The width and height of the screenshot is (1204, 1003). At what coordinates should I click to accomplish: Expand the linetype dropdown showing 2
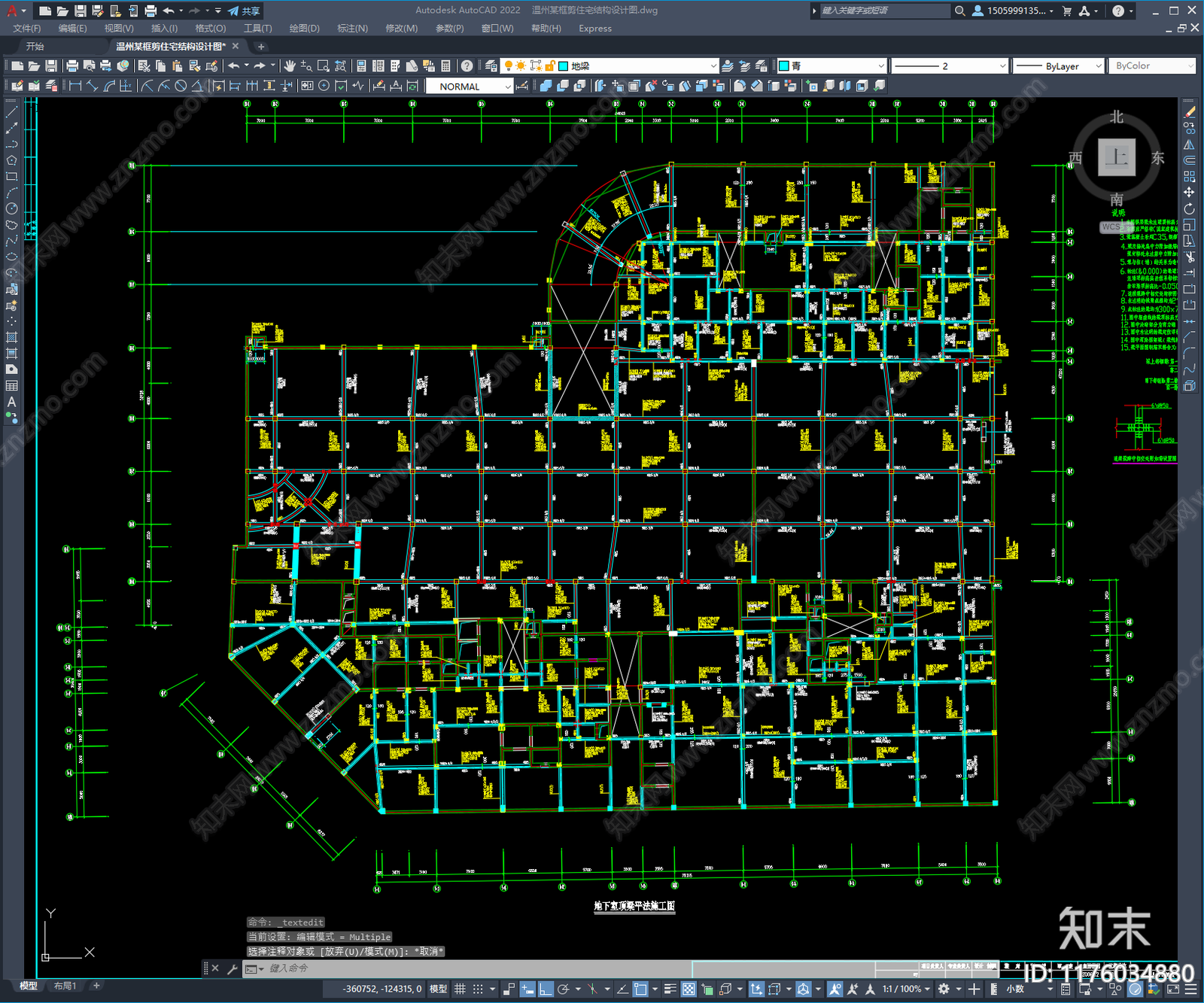point(949,66)
